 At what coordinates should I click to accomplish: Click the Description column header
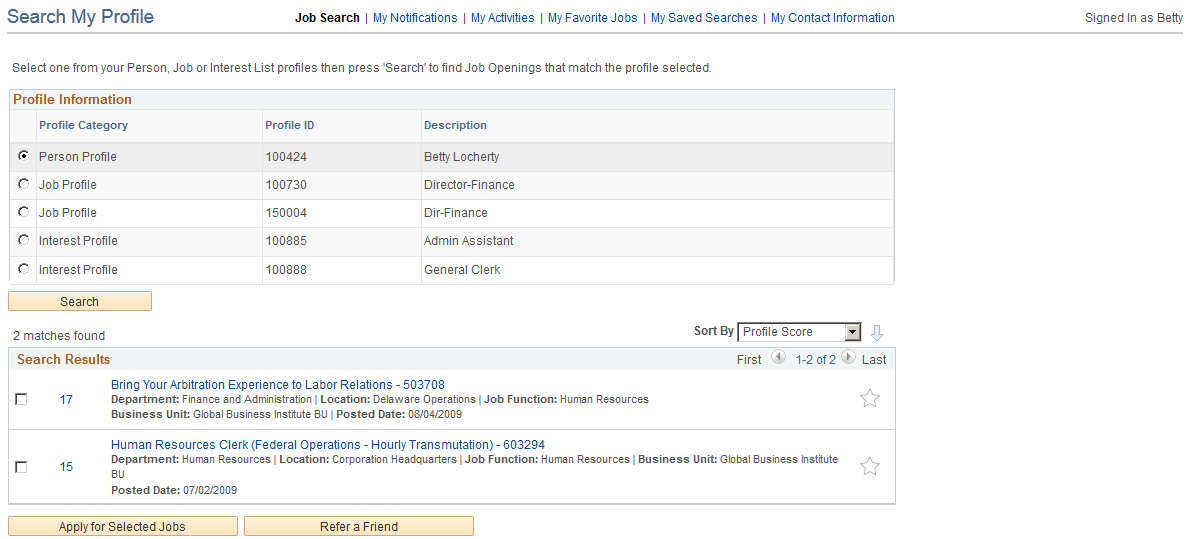[x=455, y=125]
